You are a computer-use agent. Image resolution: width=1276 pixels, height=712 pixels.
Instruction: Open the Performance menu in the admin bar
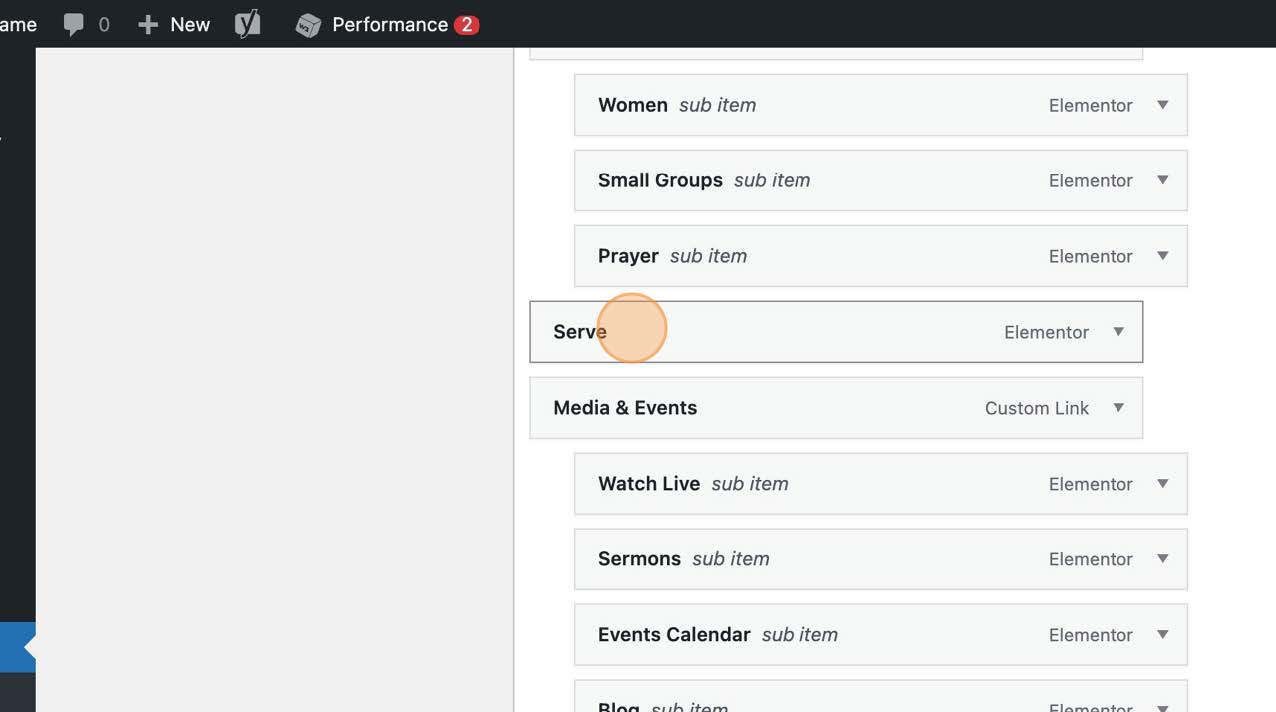pyautogui.click(x=390, y=24)
